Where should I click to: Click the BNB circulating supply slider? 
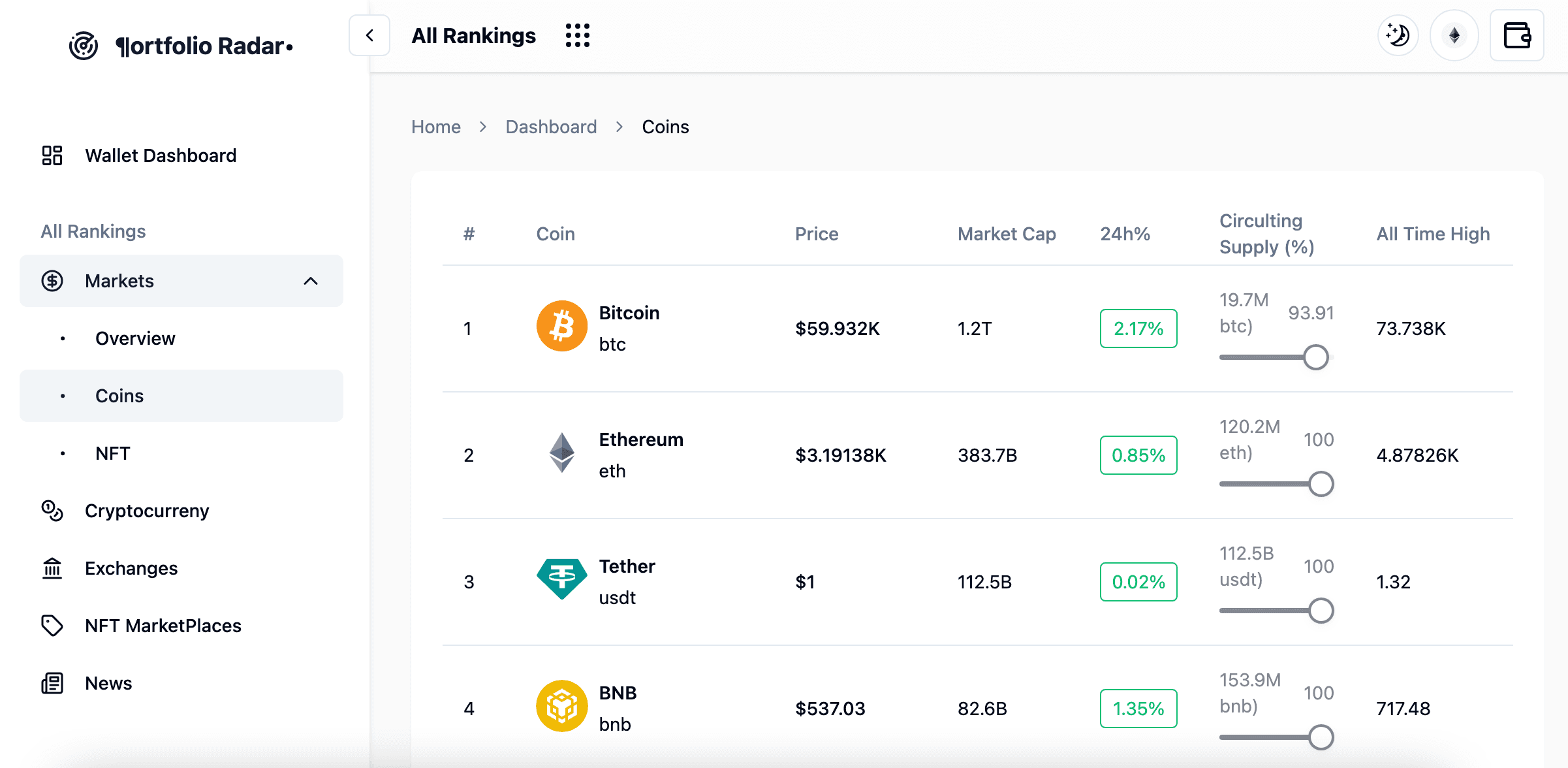coord(1276,737)
